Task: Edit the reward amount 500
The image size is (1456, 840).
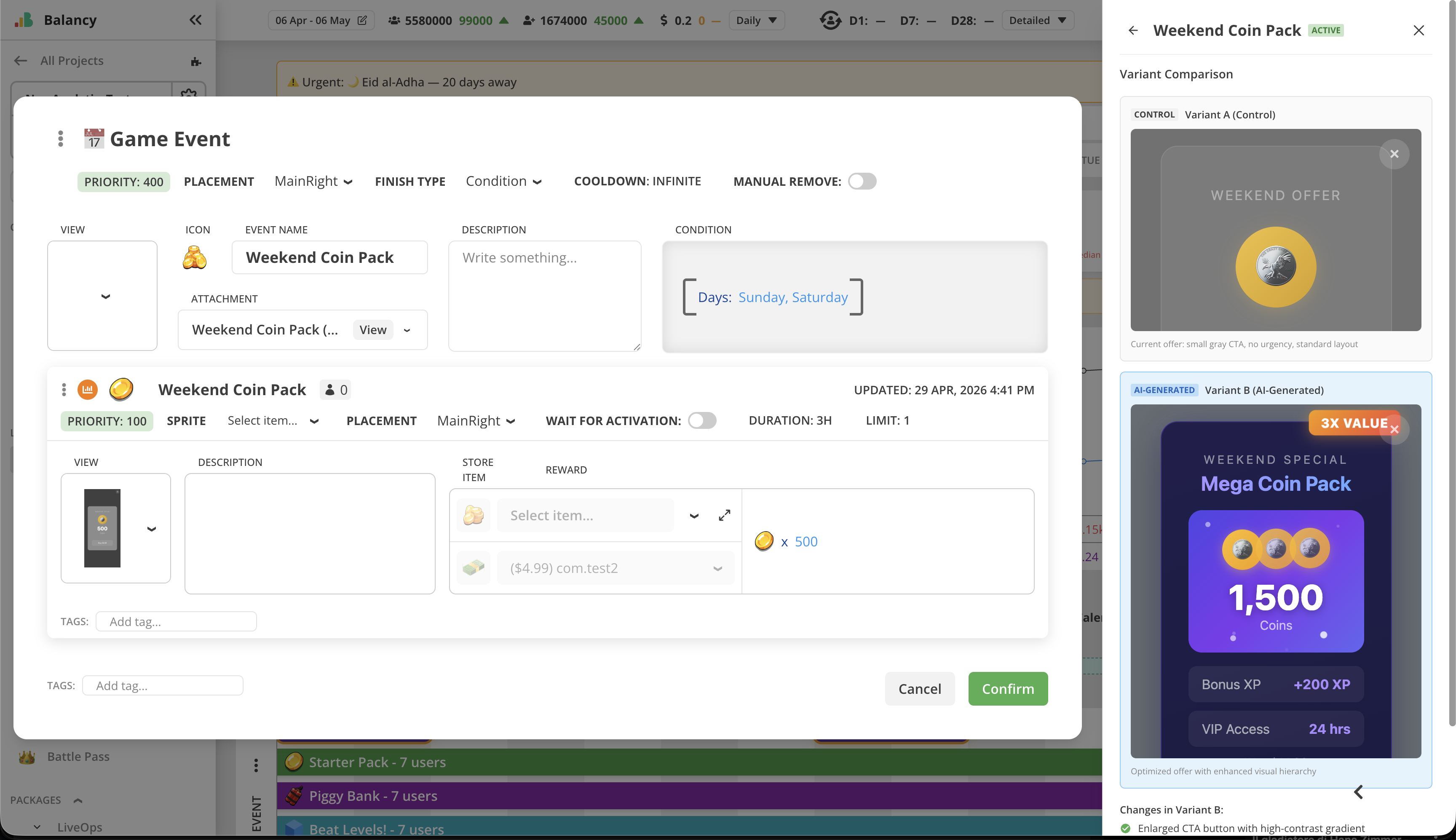Action: coord(806,542)
